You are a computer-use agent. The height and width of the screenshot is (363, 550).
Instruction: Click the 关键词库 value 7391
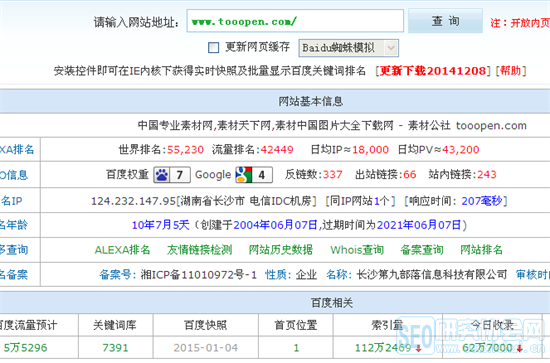115,348
